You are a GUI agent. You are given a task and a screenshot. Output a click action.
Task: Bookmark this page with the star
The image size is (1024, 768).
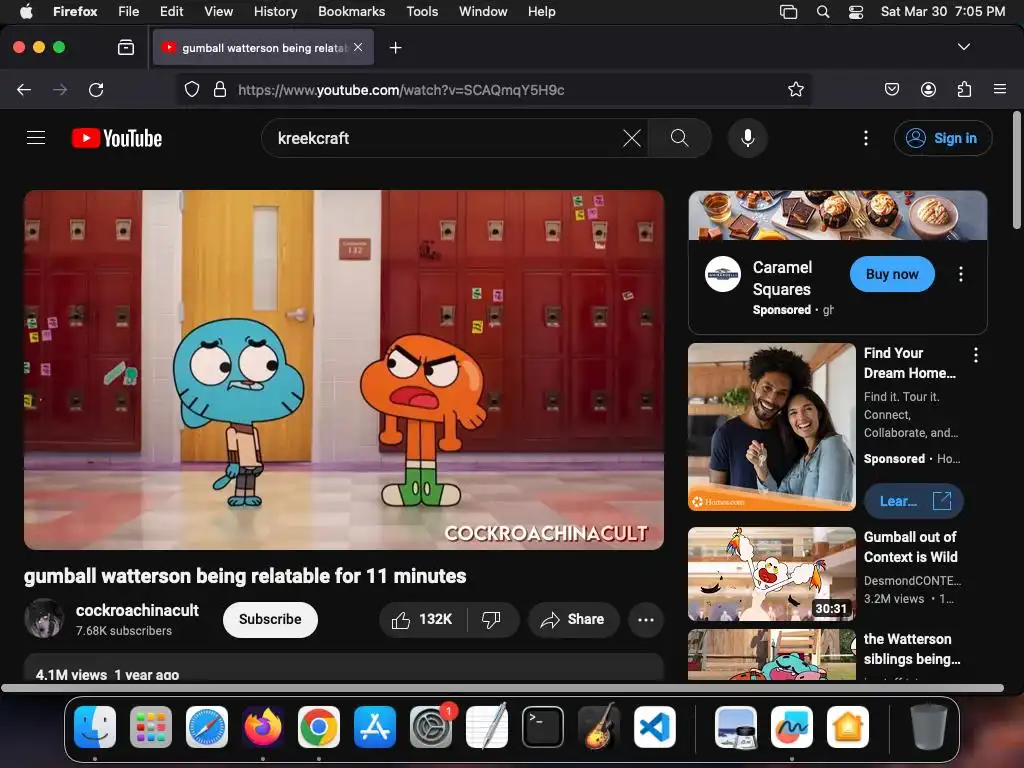tap(795, 89)
